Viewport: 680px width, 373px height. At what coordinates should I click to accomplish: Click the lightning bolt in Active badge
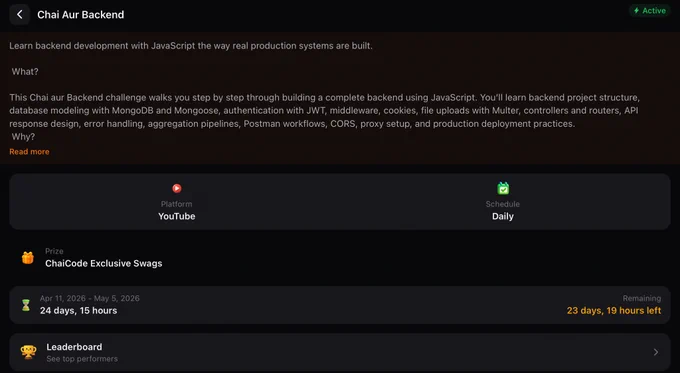click(636, 10)
